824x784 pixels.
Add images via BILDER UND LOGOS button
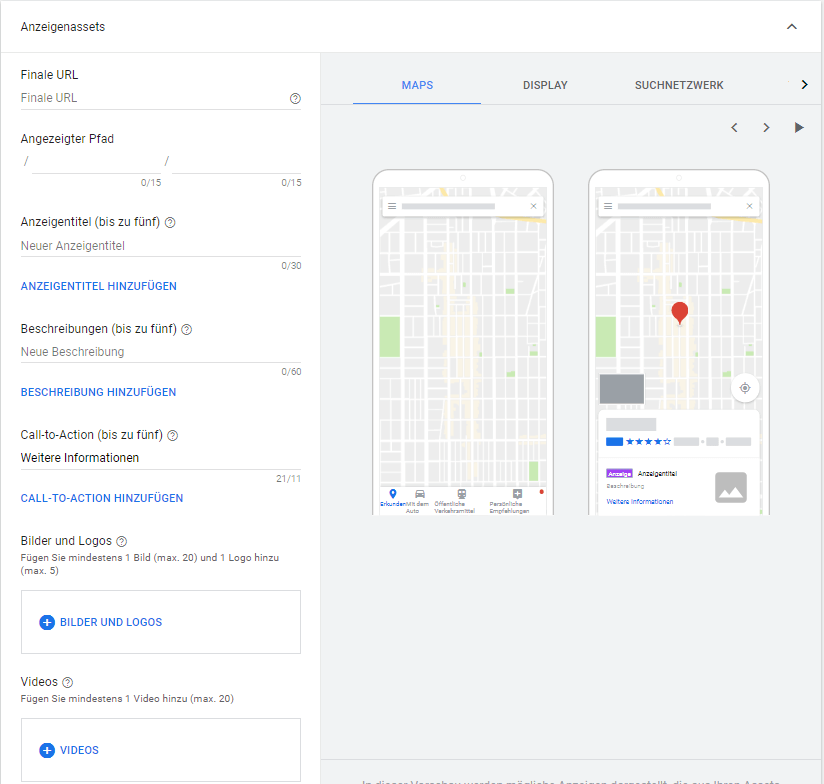click(x=101, y=622)
